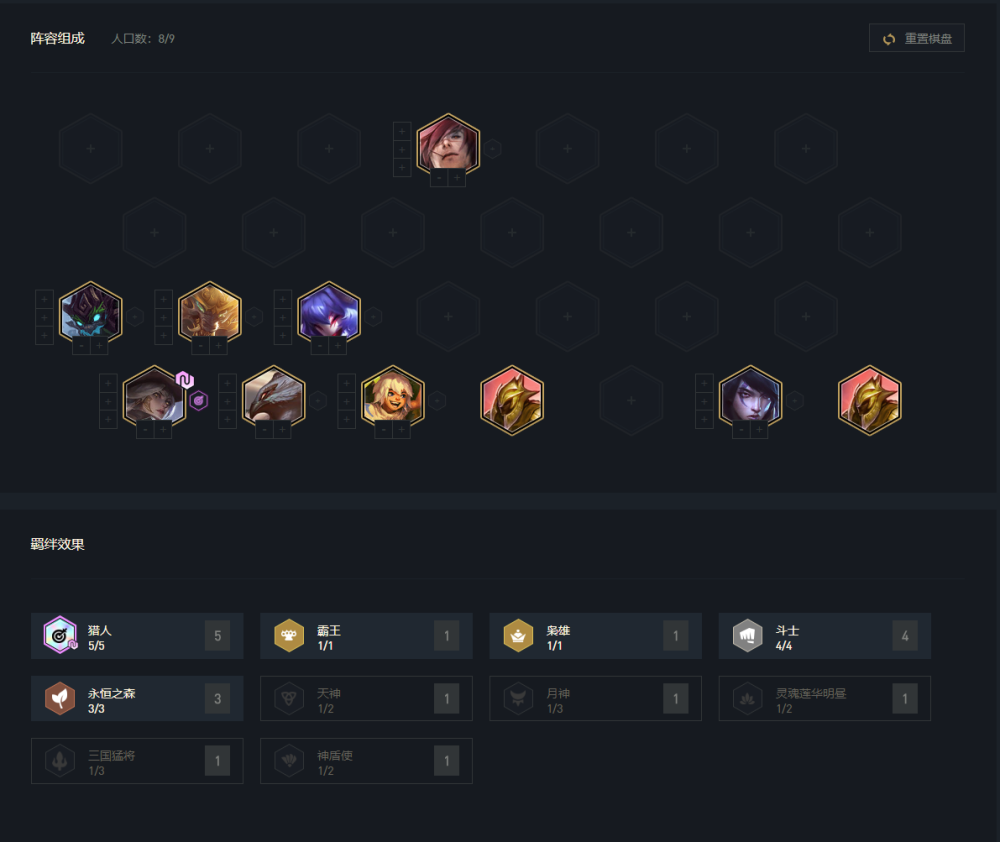Increase star level of the dark-haired champion on right
This screenshot has width=1000, height=842.
coord(760,430)
